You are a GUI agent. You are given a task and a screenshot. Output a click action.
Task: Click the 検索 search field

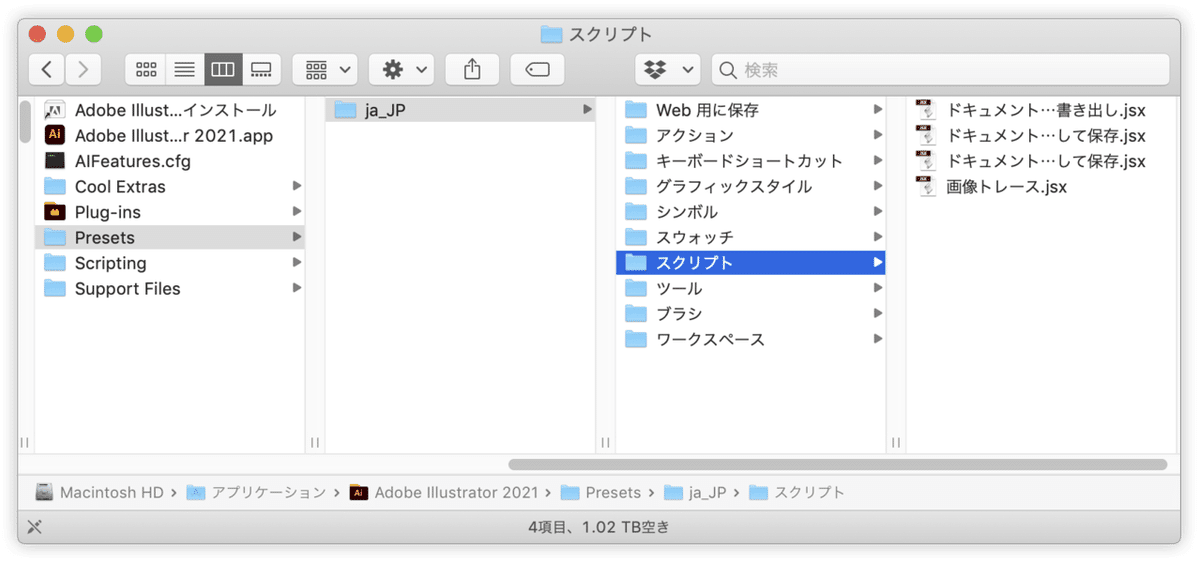pos(941,69)
